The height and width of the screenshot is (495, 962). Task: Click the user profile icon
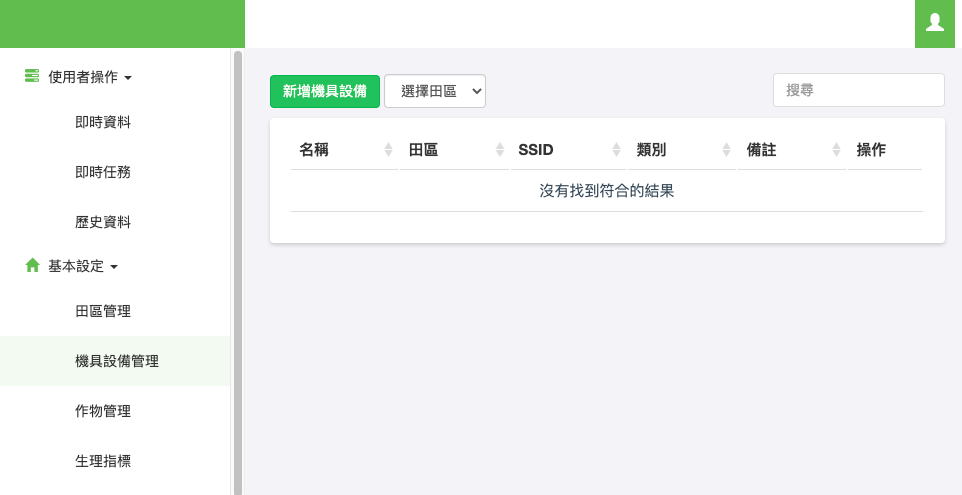(x=935, y=23)
